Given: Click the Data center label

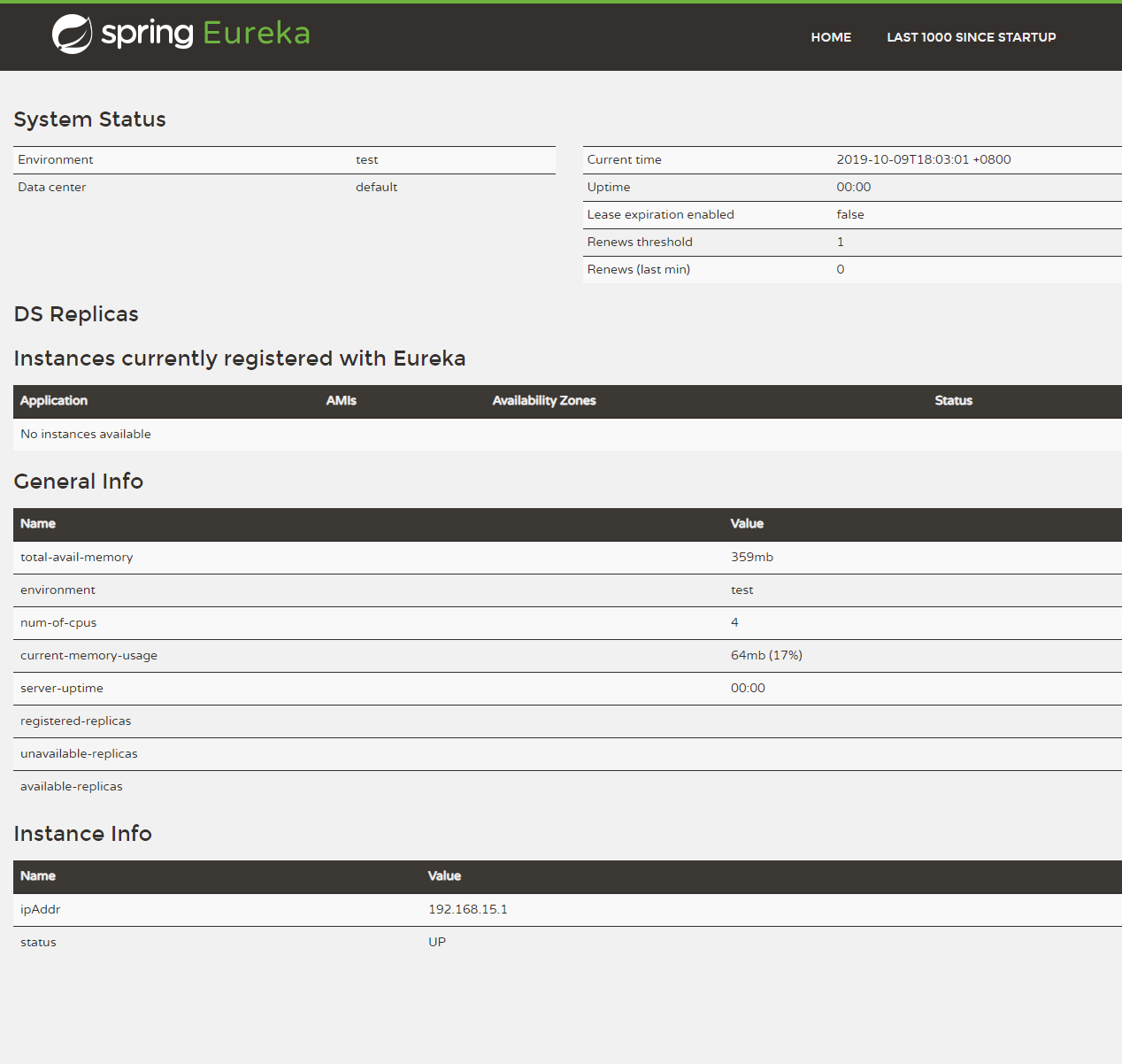Looking at the screenshot, I should tap(52, 187).
